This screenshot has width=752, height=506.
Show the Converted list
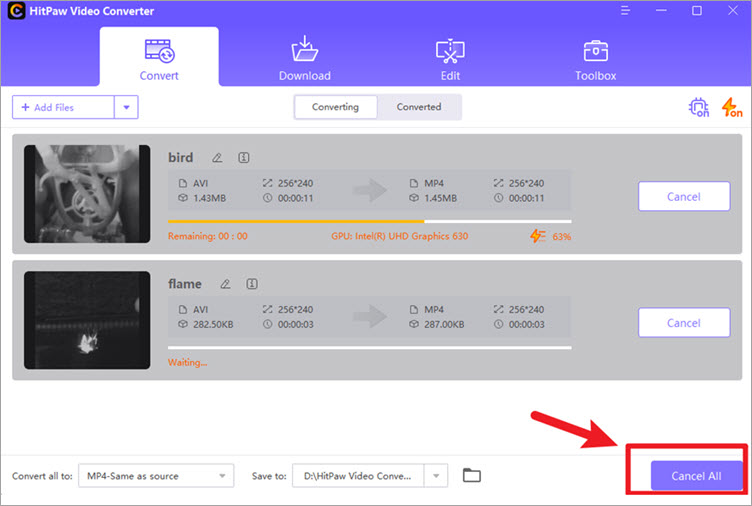coord(419,107)
